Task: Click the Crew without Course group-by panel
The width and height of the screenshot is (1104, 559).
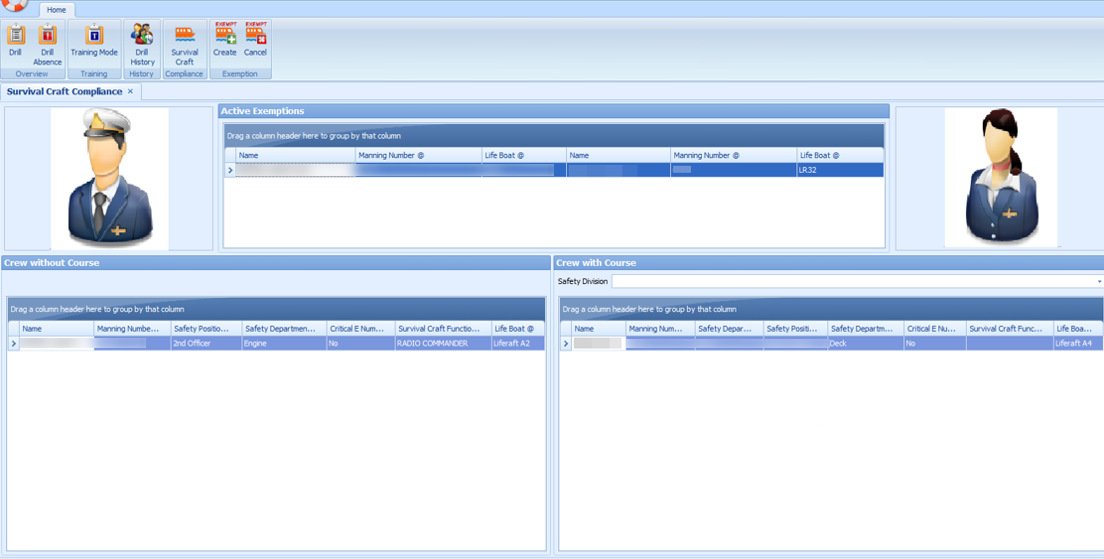Action: click(x=276, y=309)
